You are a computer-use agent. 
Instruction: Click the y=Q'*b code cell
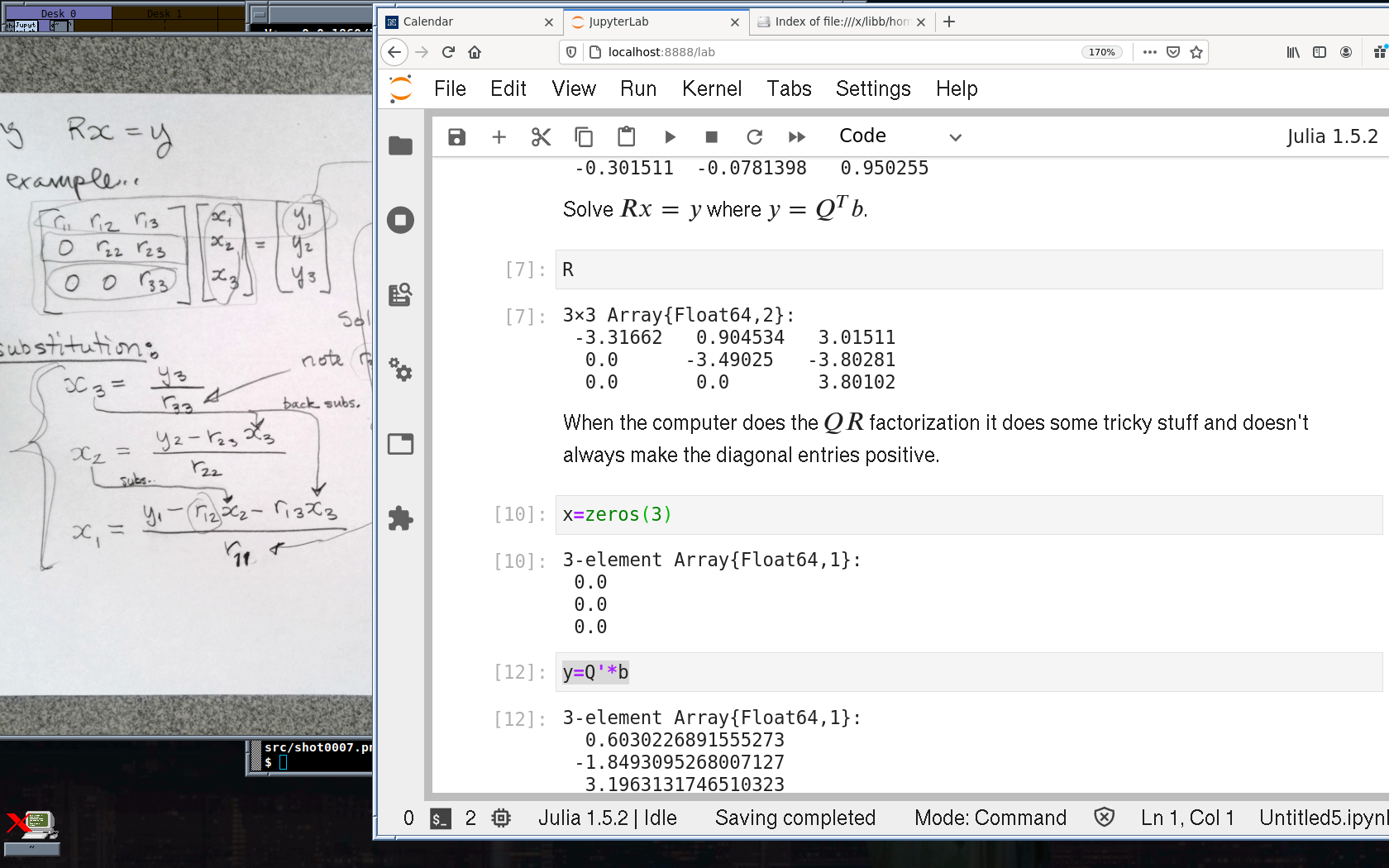click(967, 672)
